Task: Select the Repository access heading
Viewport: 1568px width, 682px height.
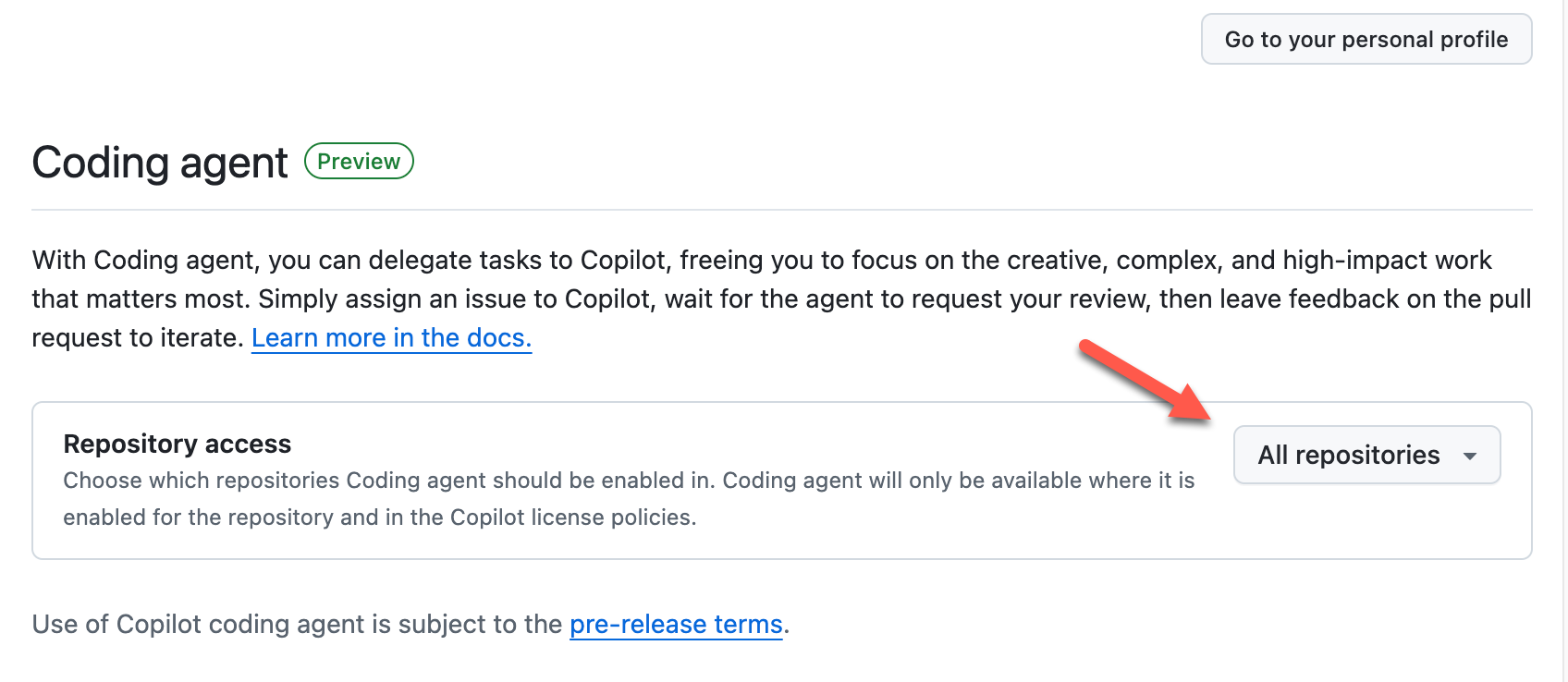Action: [177, 445]
